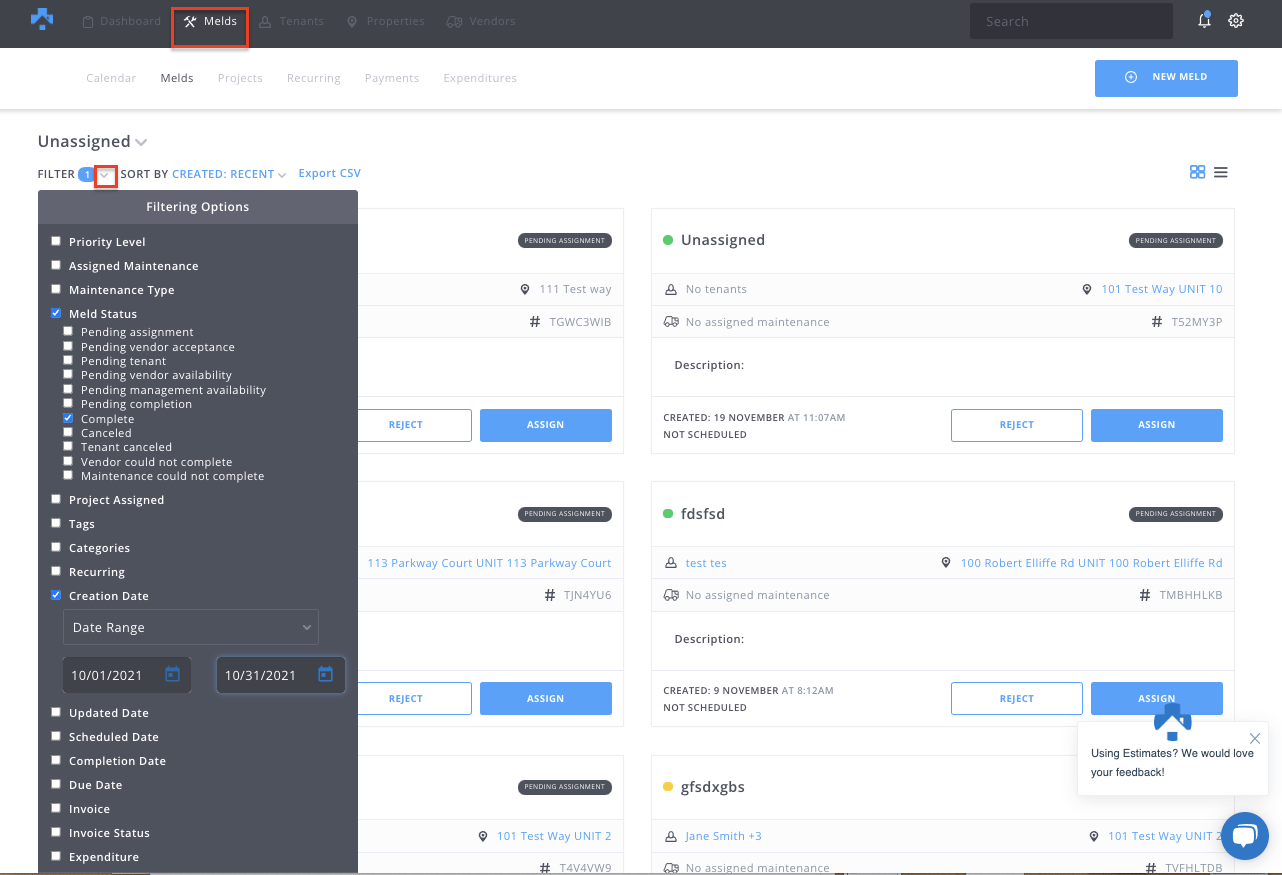1282x875 pixels.
Task: Close the Estimates feedback popup
Action: tap(1255, 739)
